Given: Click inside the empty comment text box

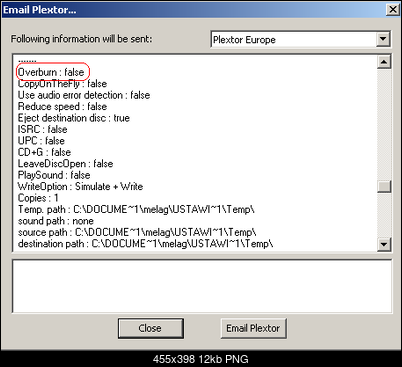Looking at the screenshot, I should click(202, 287).
